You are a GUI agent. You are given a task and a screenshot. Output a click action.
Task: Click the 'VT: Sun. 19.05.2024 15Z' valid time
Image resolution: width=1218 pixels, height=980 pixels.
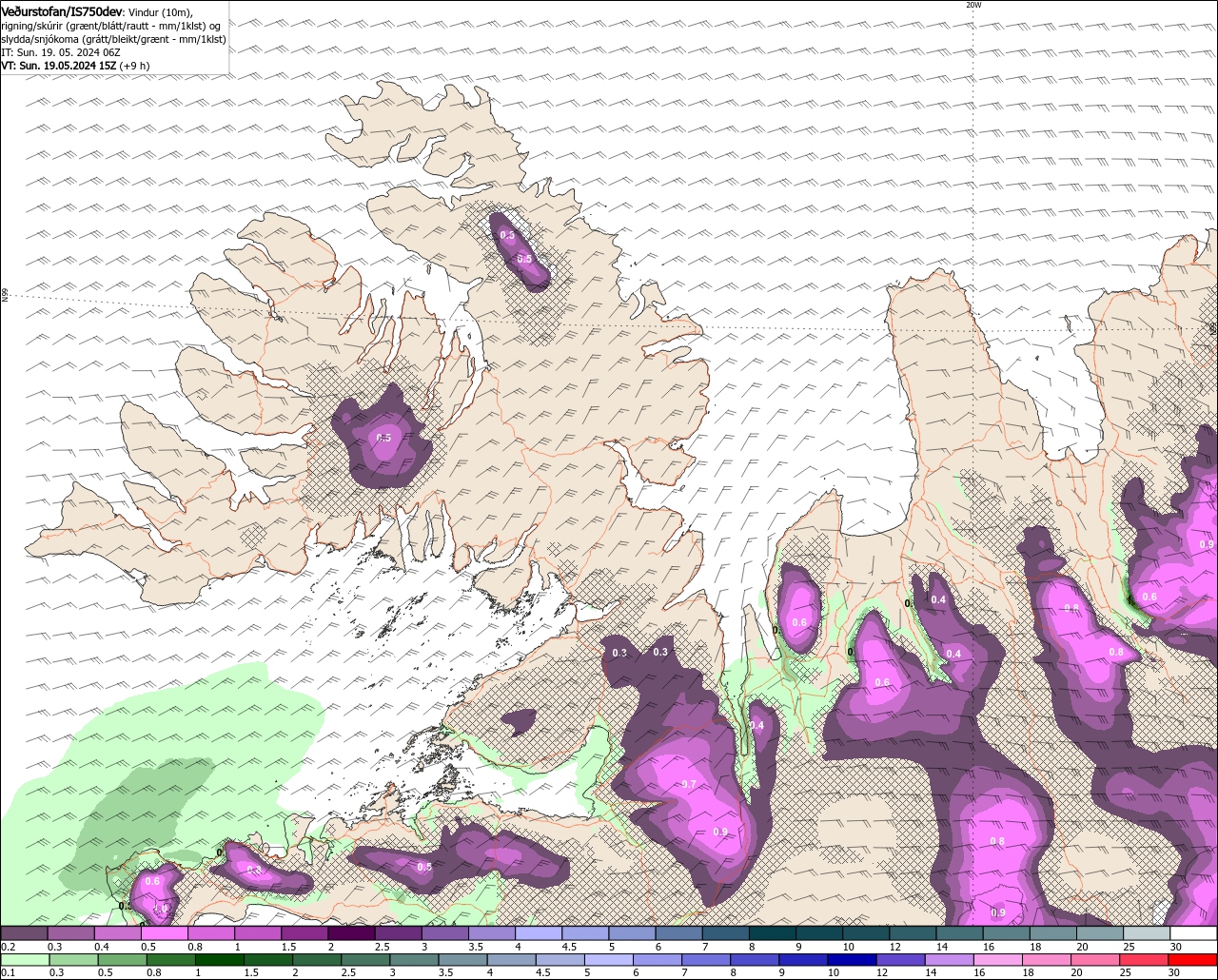59,66
